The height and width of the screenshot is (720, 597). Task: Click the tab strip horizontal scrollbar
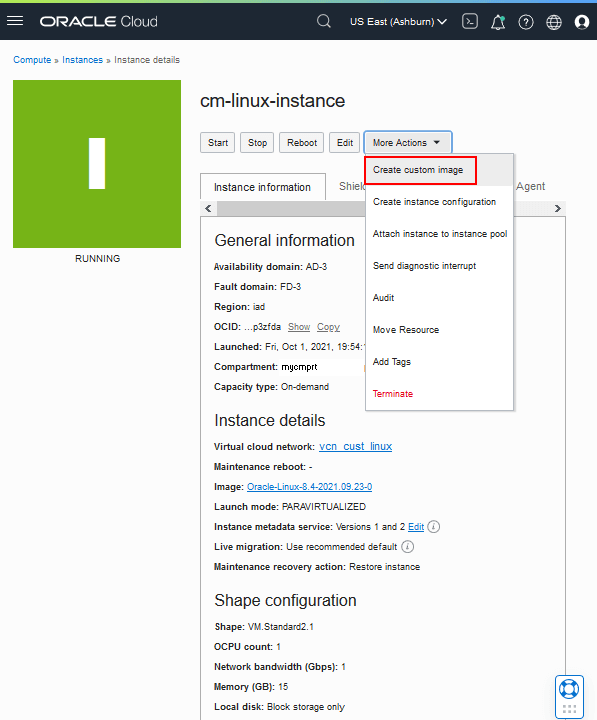click(291, 208)
